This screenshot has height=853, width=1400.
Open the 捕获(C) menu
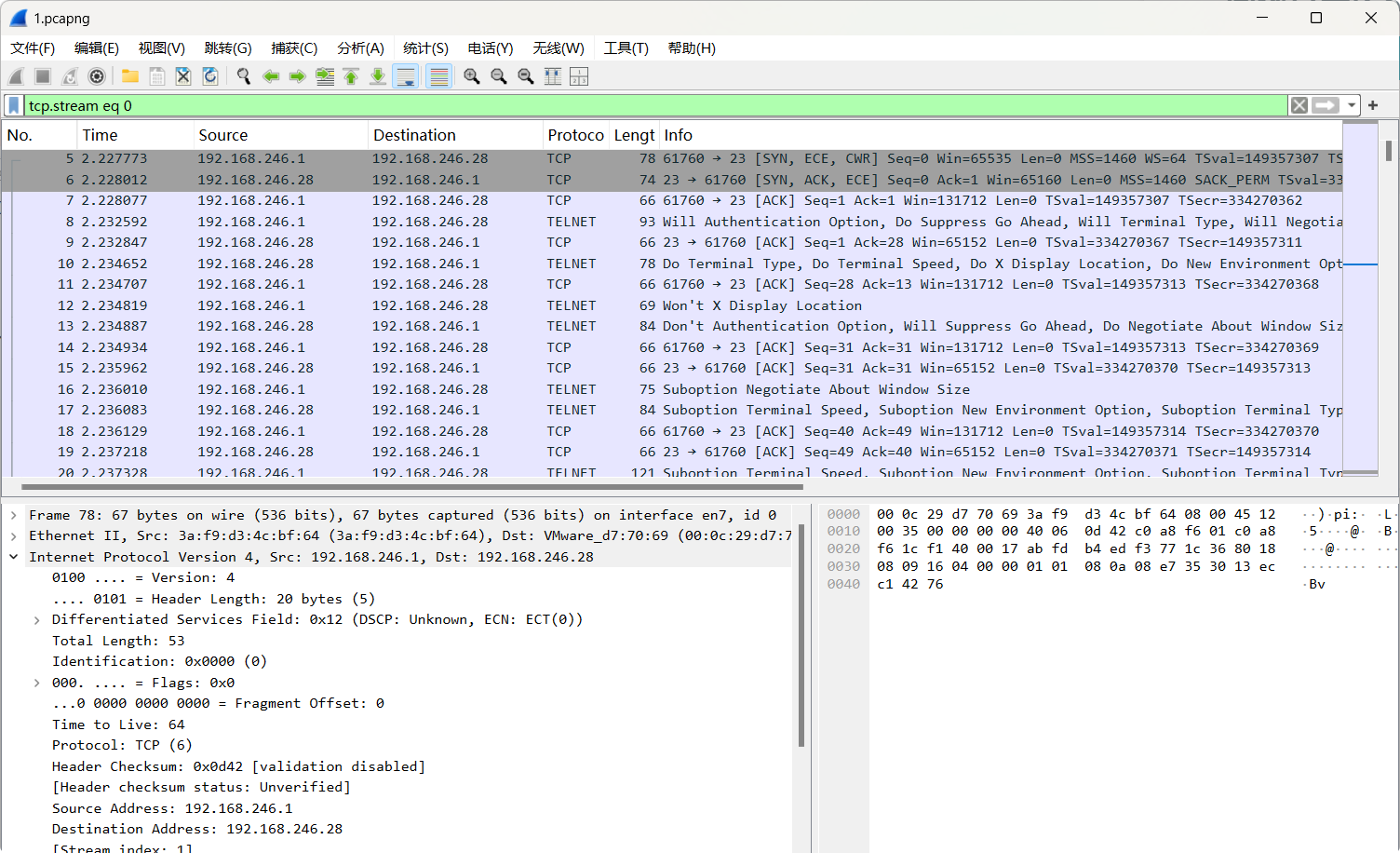pos(294,48)
